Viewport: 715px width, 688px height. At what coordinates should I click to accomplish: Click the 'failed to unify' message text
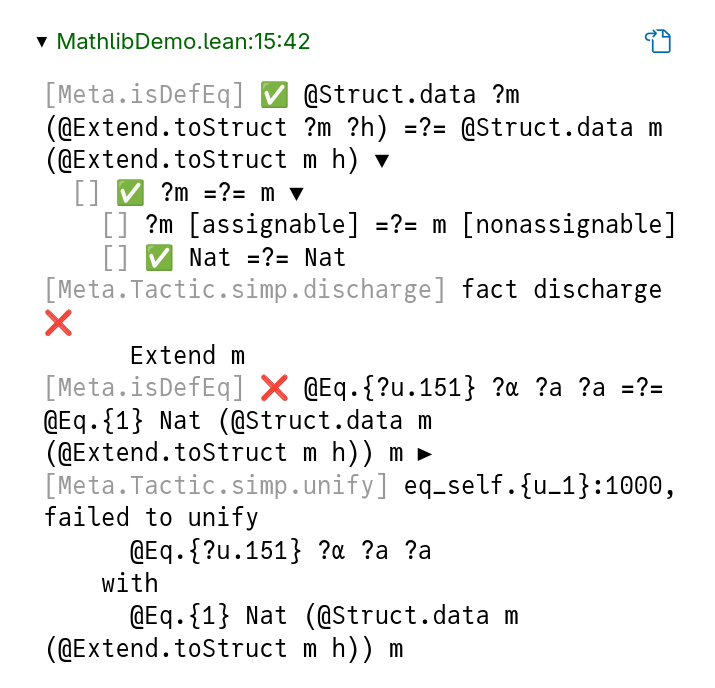pos(151,518)
